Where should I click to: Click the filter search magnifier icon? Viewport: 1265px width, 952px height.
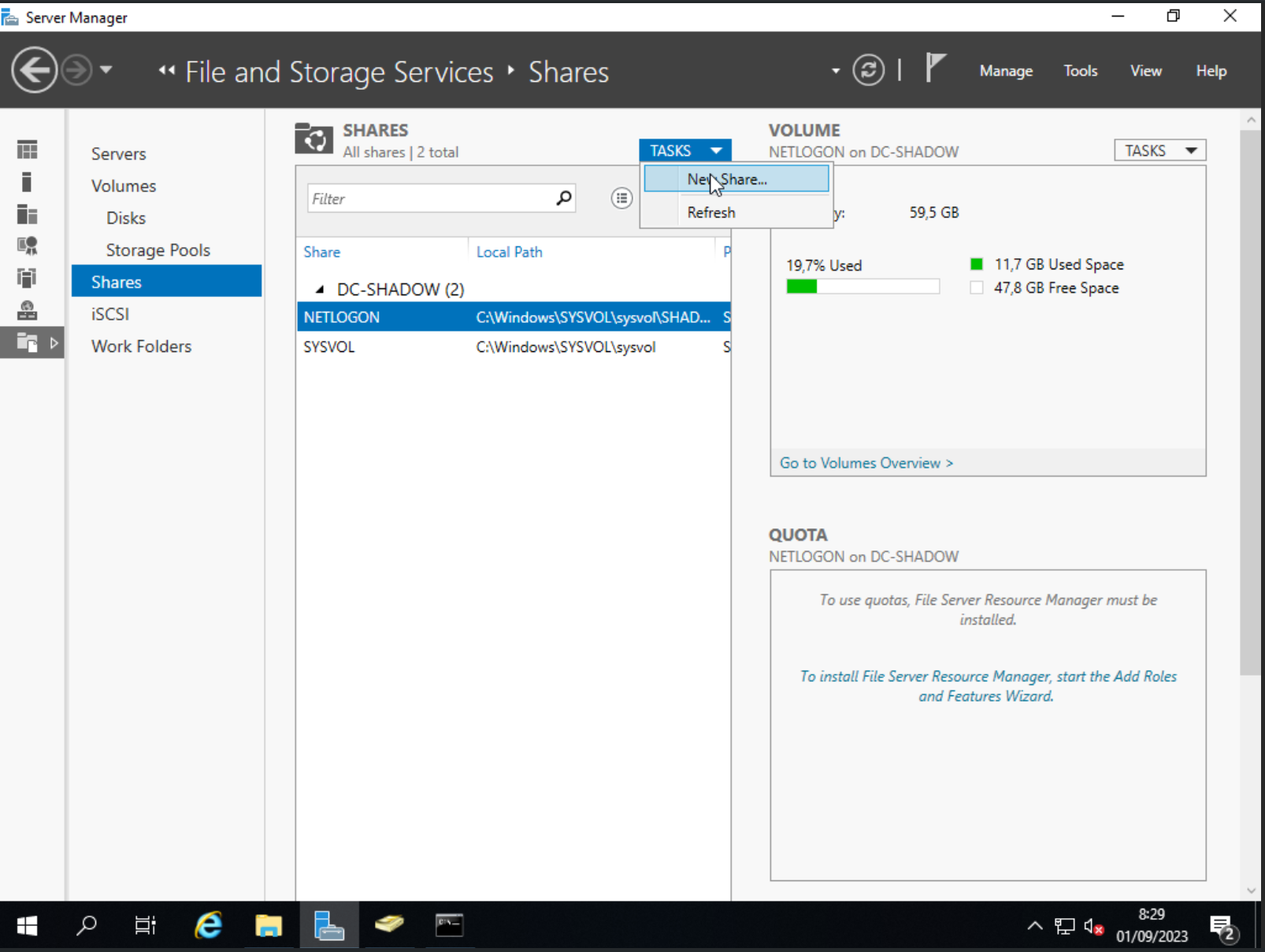click(563, 198)
